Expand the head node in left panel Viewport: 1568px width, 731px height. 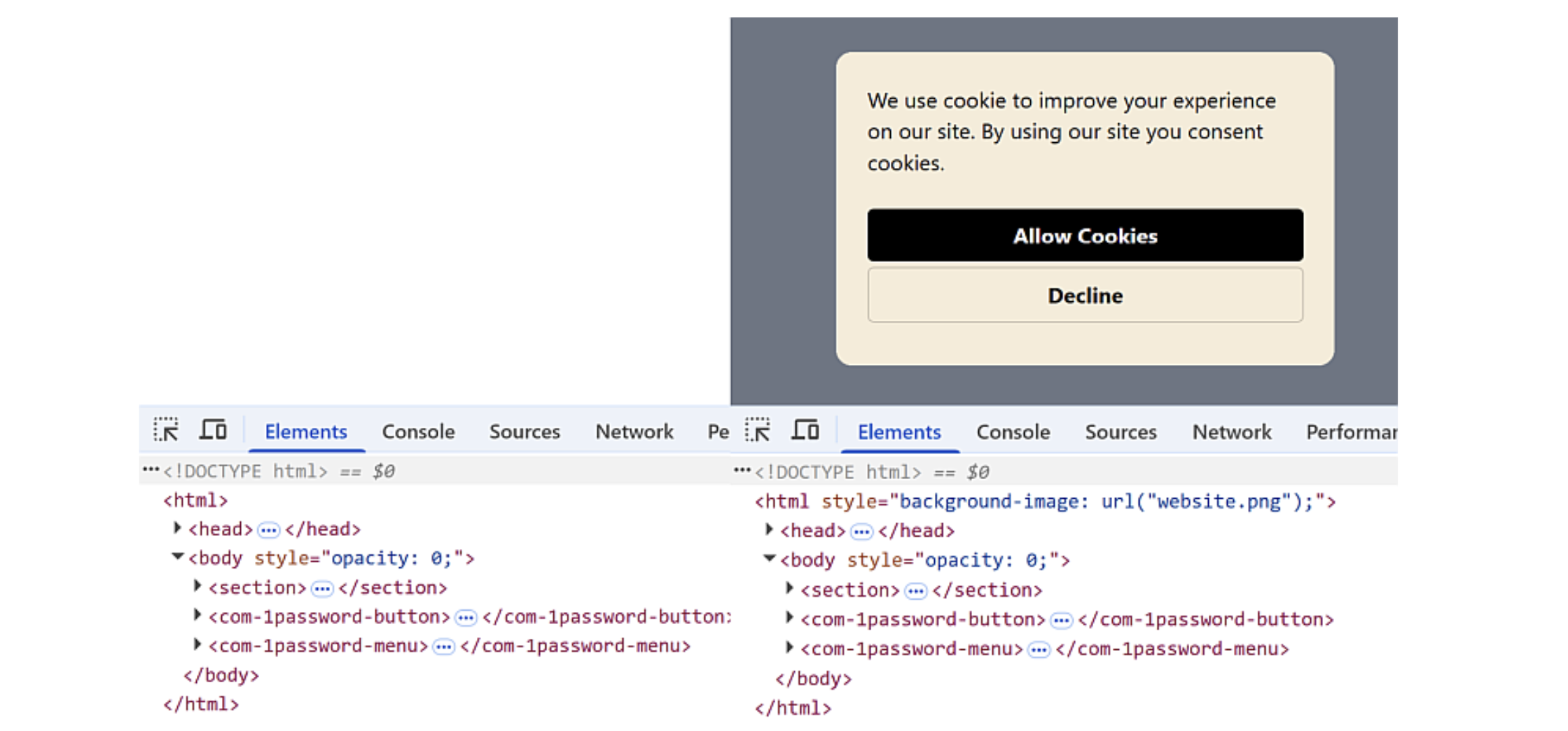[177, 528]
